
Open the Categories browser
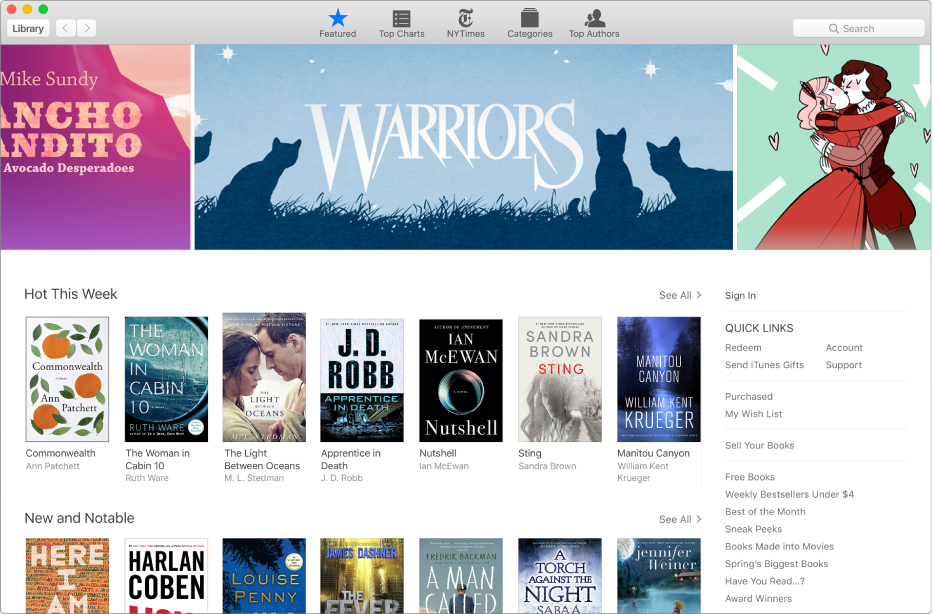pos(529,20)
